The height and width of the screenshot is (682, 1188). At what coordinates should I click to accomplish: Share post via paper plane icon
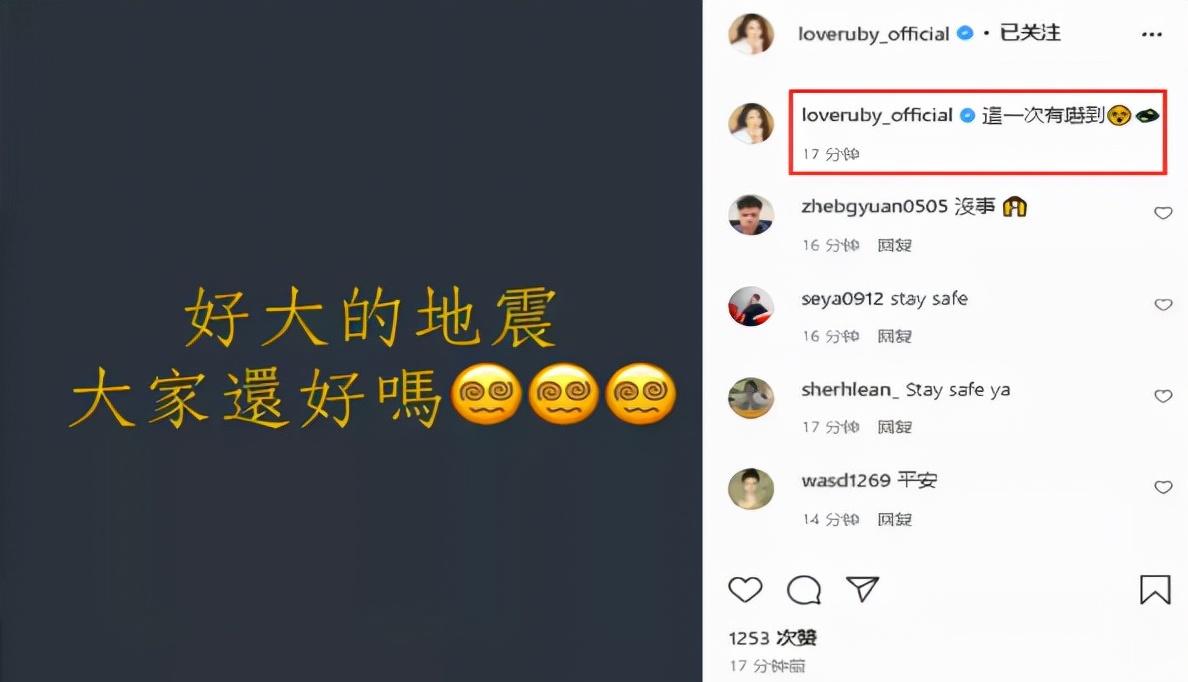[x=862, y=588]
